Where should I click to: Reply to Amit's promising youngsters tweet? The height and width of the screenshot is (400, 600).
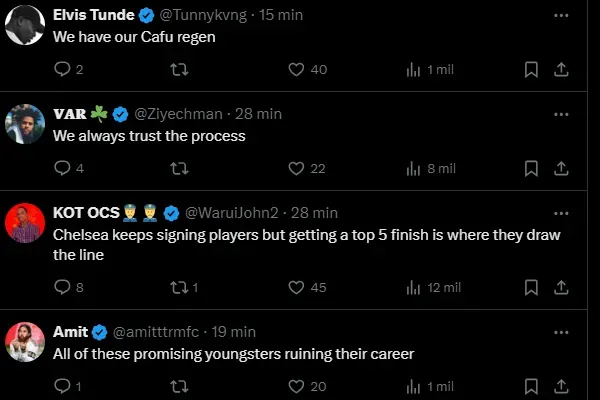62,386
